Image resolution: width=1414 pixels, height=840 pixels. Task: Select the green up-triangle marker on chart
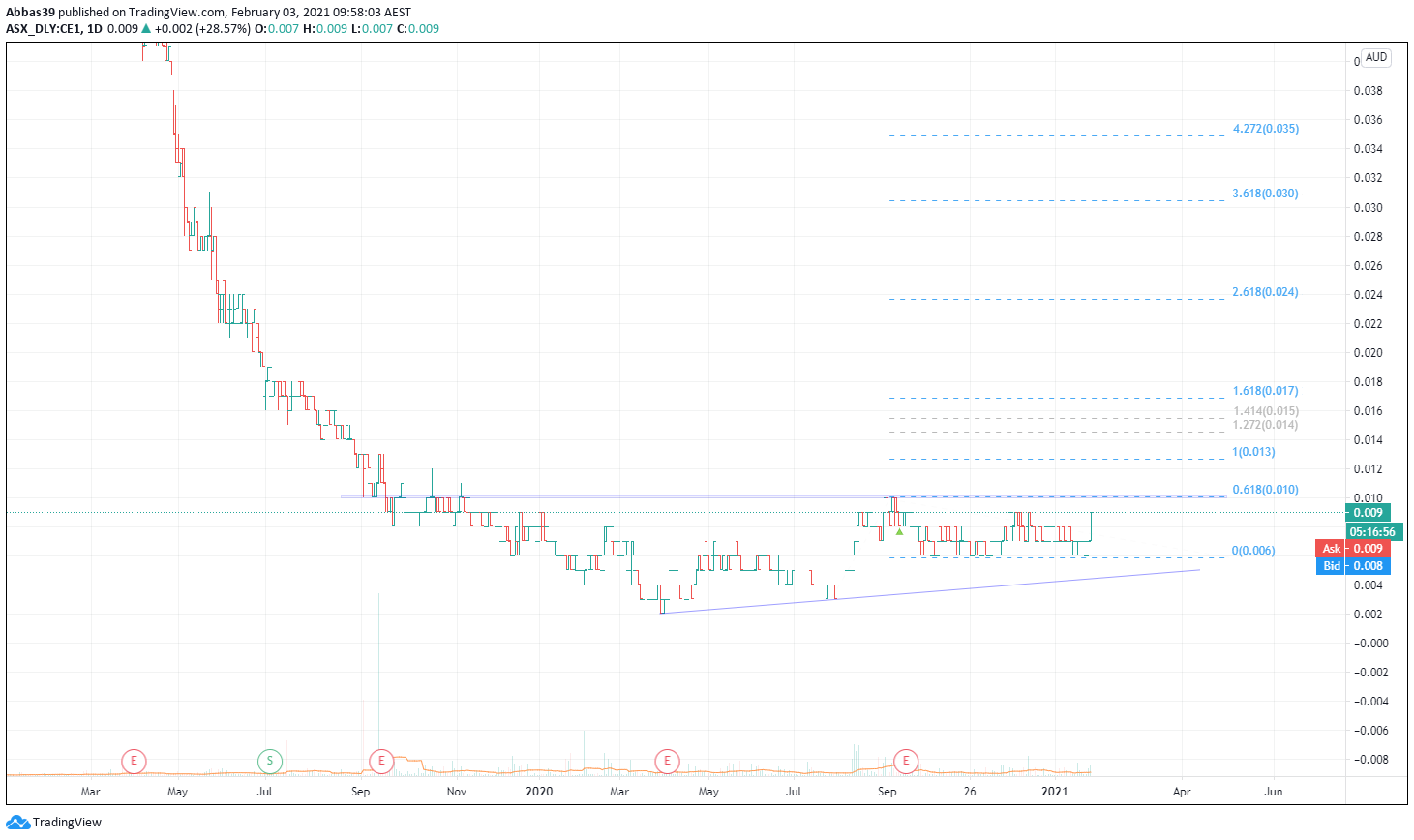click(900, 531)
